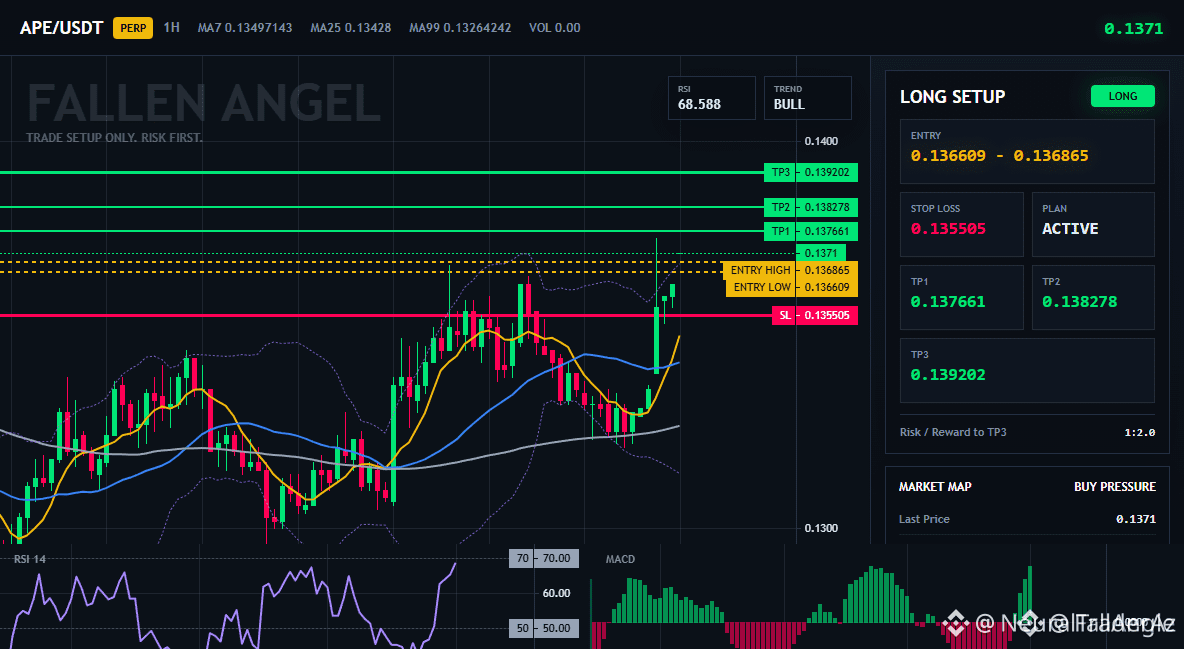
Task: Click the yellow PERP badge
Action: click(x=133, y=28)
